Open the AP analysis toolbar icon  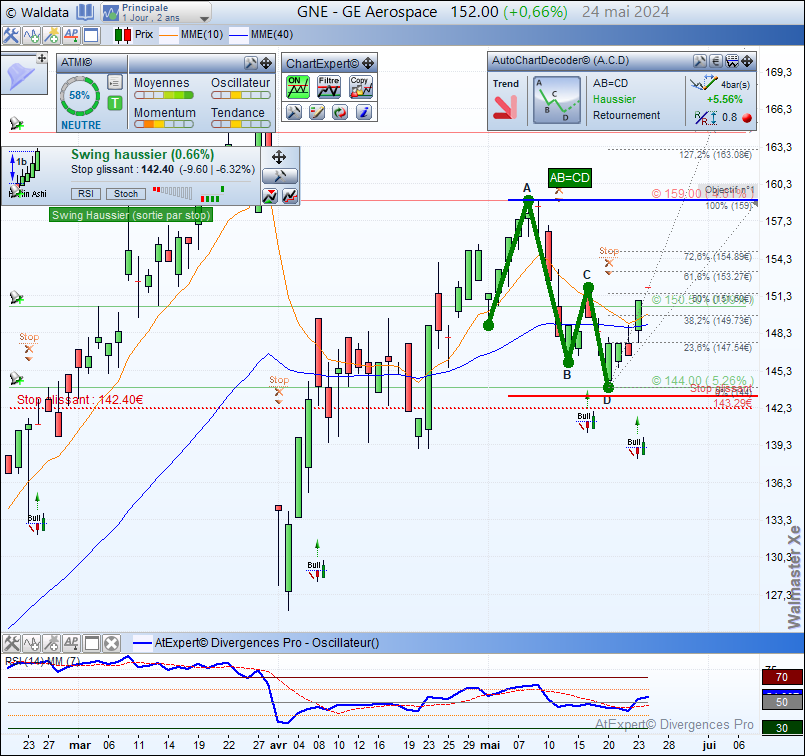[71, 35]
